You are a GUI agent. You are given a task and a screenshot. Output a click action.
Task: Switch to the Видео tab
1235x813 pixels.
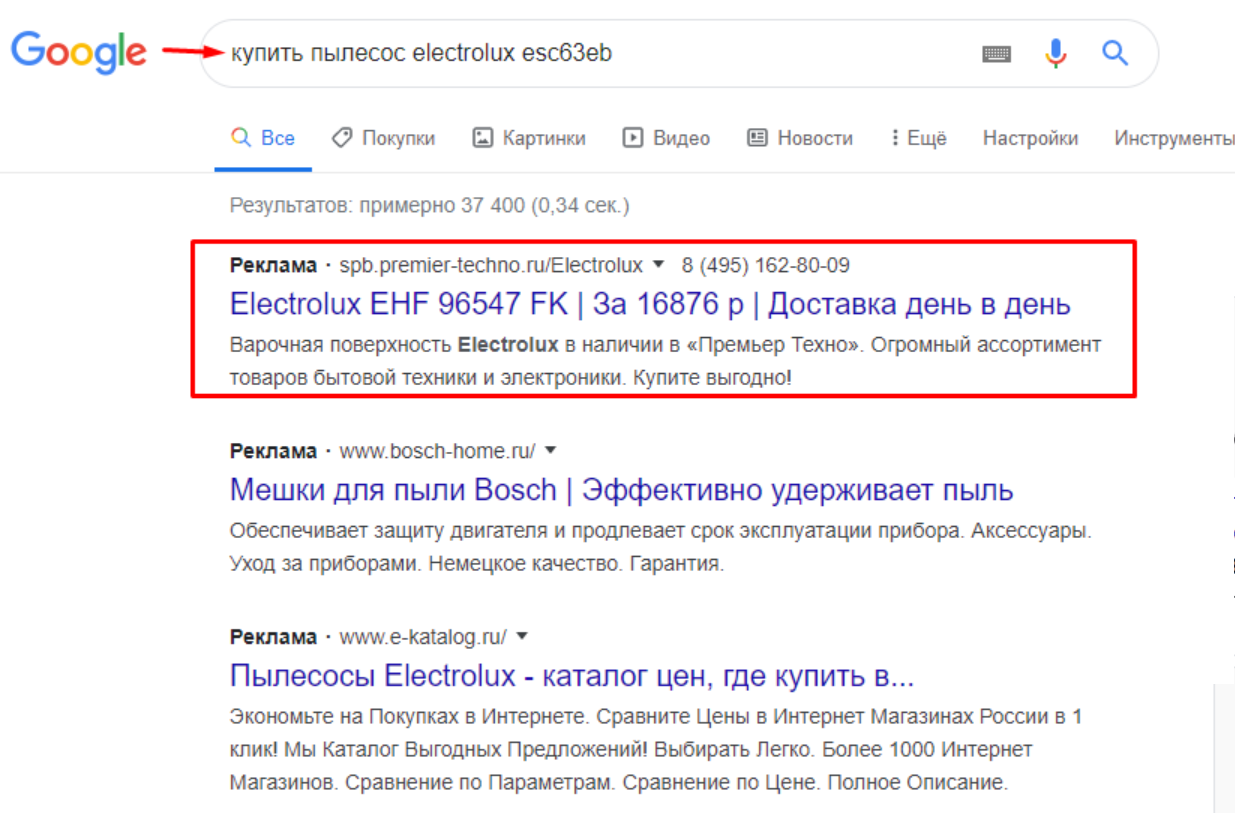point(666,138)
